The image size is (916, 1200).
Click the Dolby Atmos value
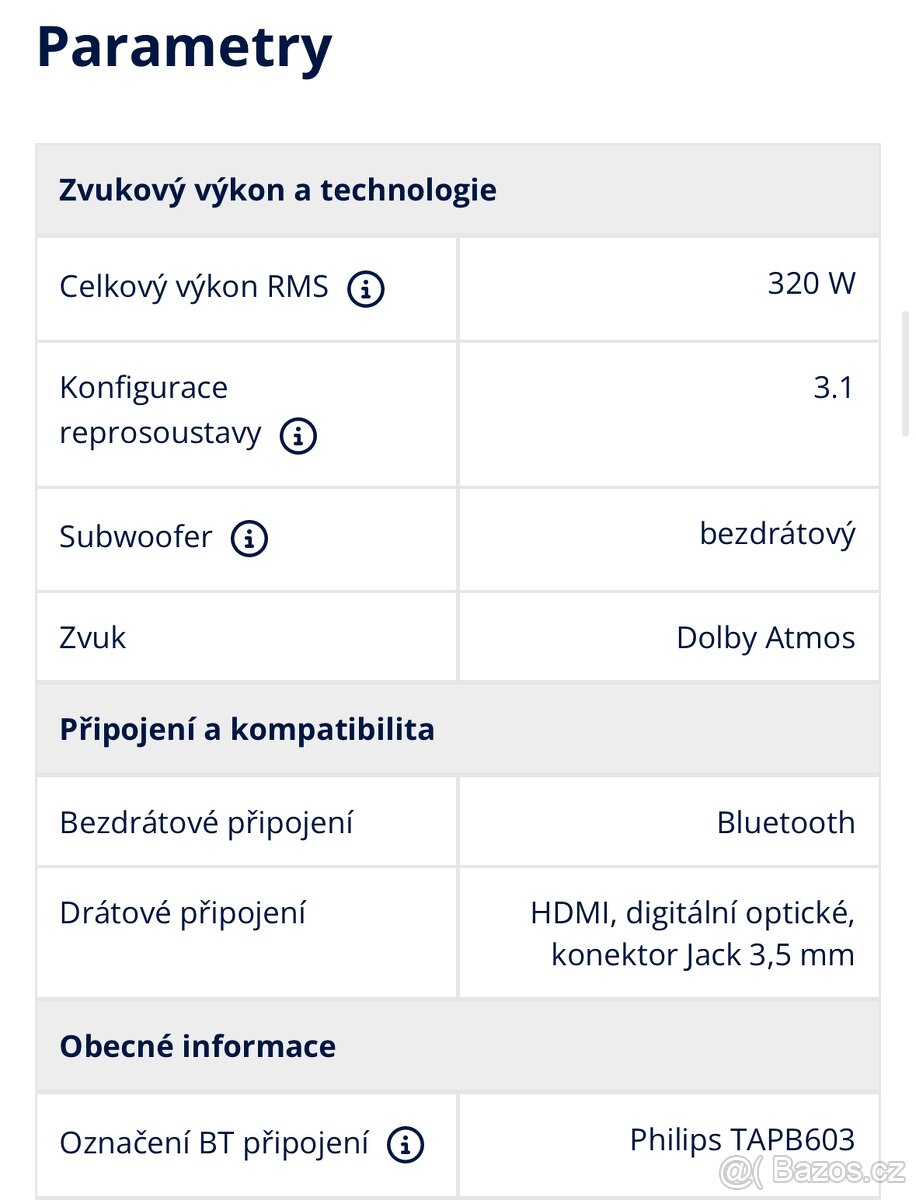(766, 637)
